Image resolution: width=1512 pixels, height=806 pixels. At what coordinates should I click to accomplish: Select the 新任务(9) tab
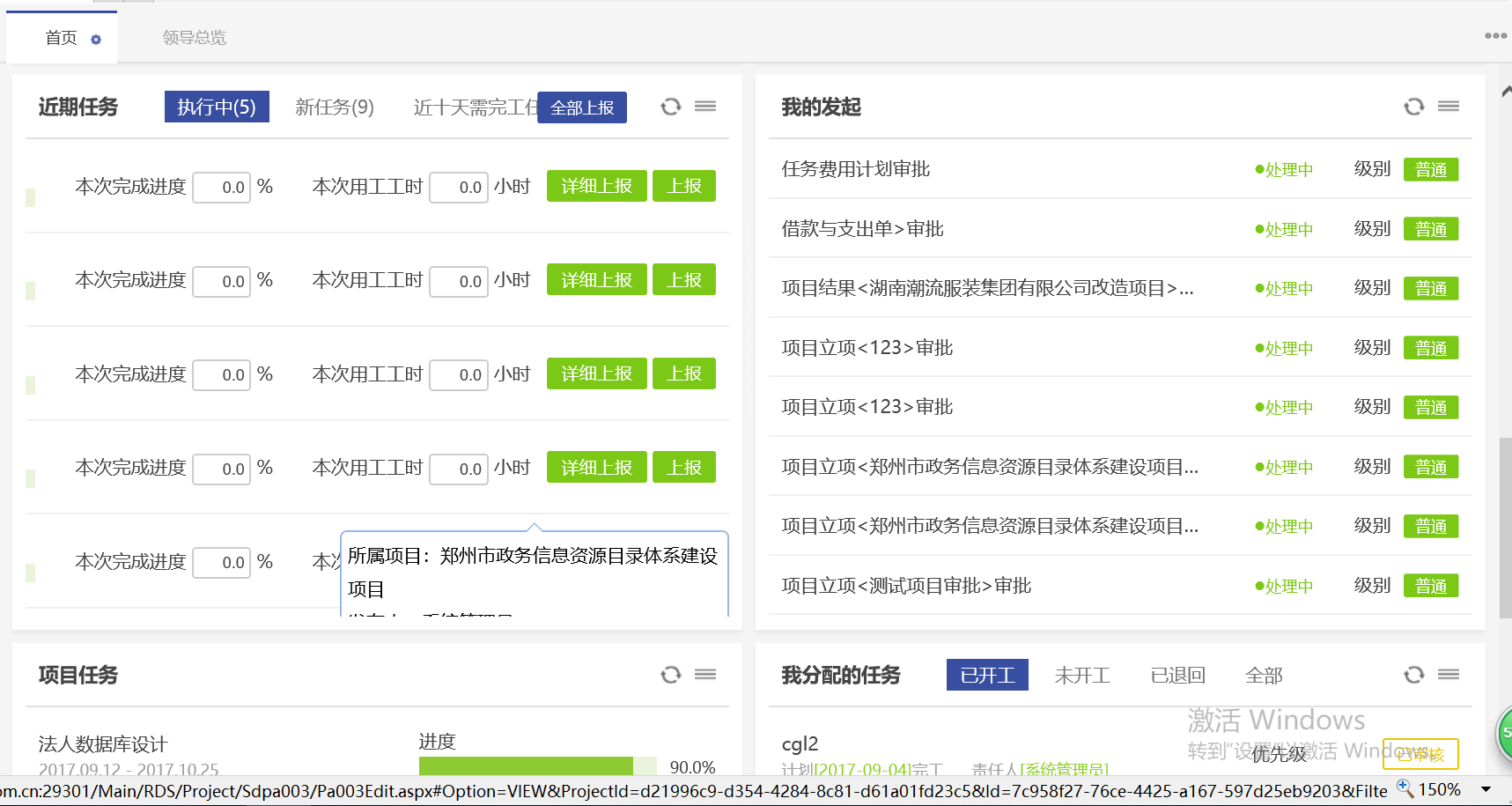pos(335,107)
